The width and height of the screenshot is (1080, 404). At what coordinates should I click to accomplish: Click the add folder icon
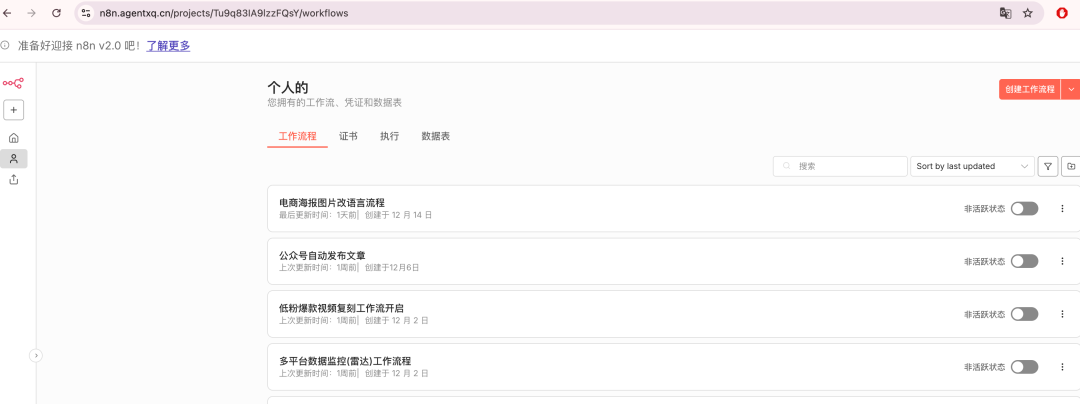coord(1071,166)
